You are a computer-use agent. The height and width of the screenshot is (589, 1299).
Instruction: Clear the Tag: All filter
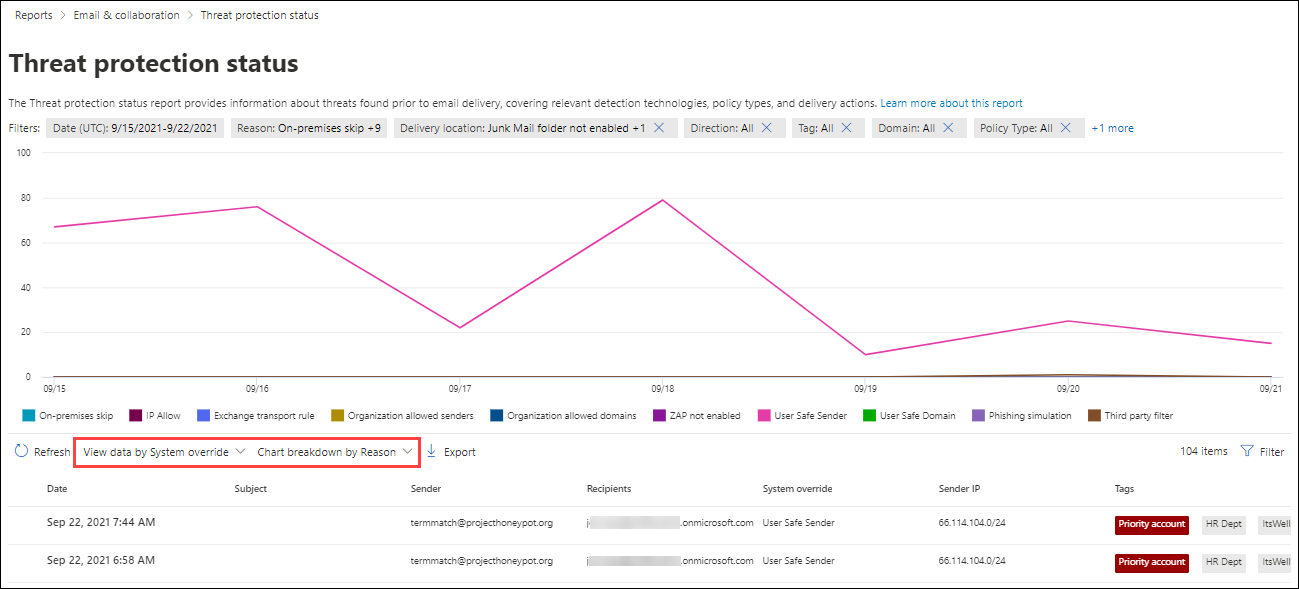[x=846, y=128]
